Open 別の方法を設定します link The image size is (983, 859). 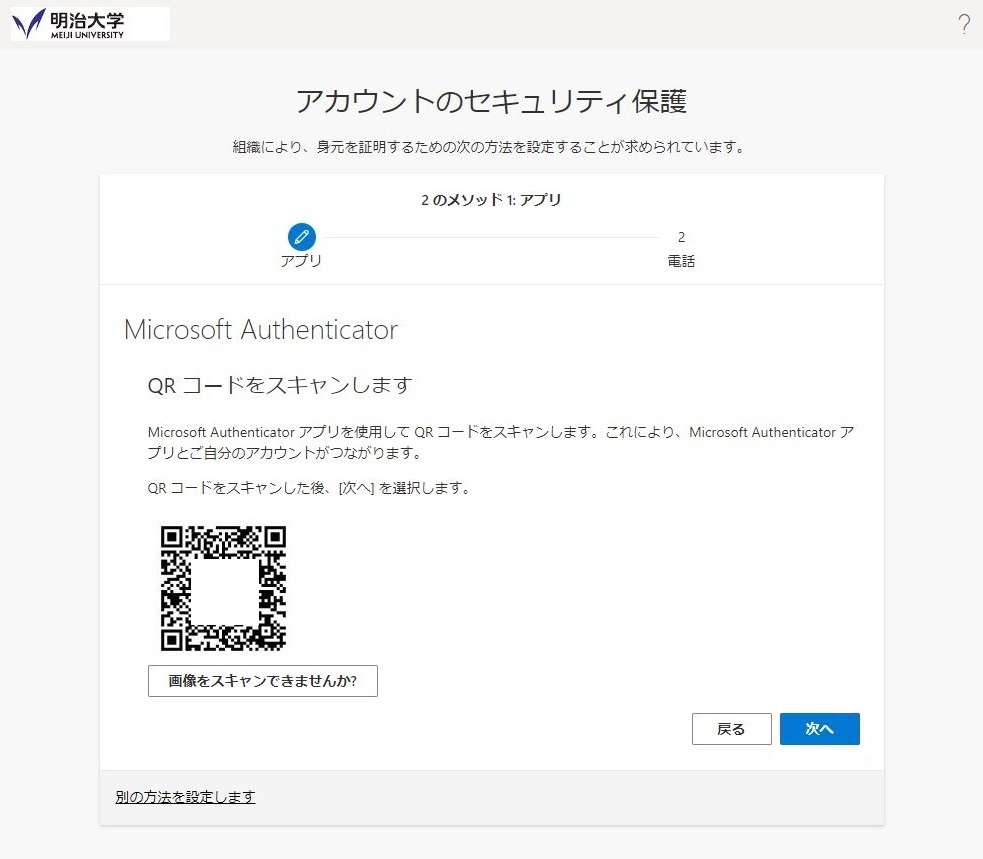pos(186,797)
